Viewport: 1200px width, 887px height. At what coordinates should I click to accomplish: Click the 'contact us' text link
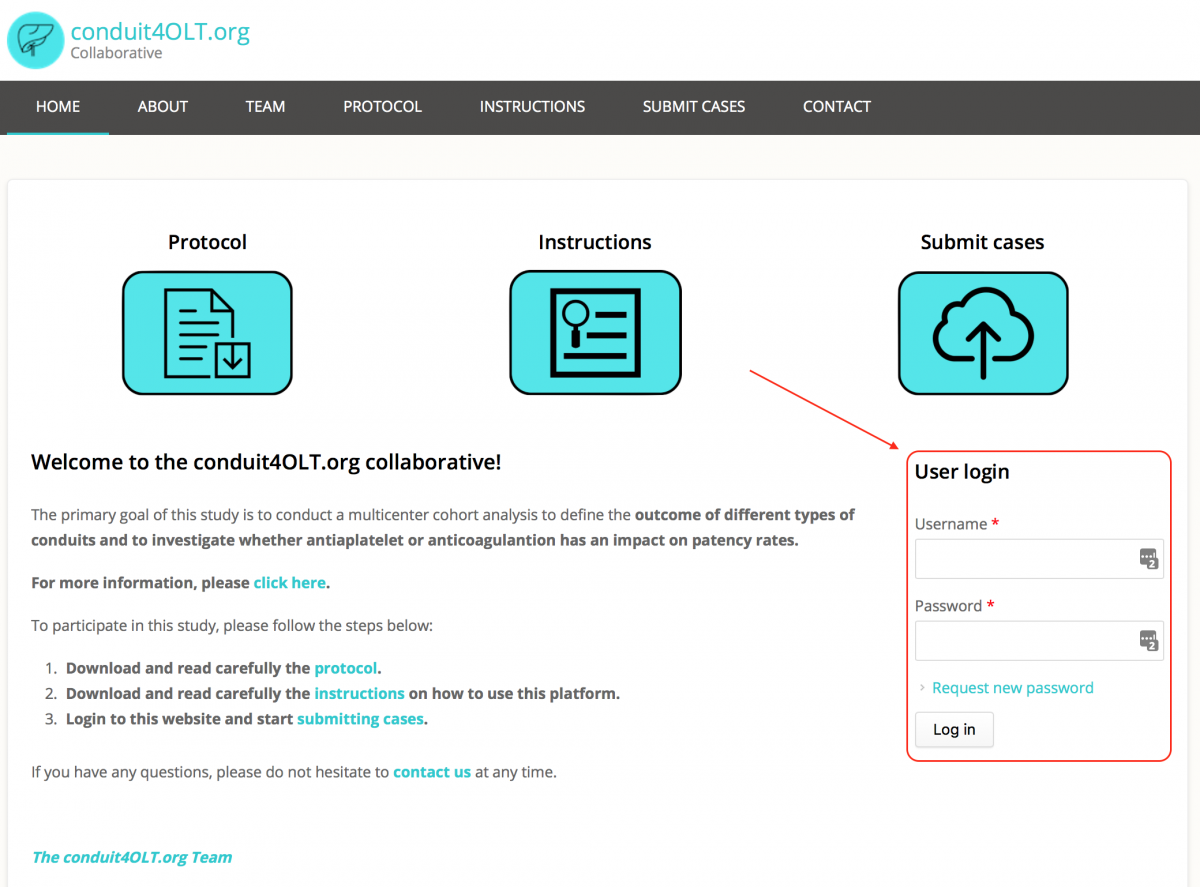(432, 772)
